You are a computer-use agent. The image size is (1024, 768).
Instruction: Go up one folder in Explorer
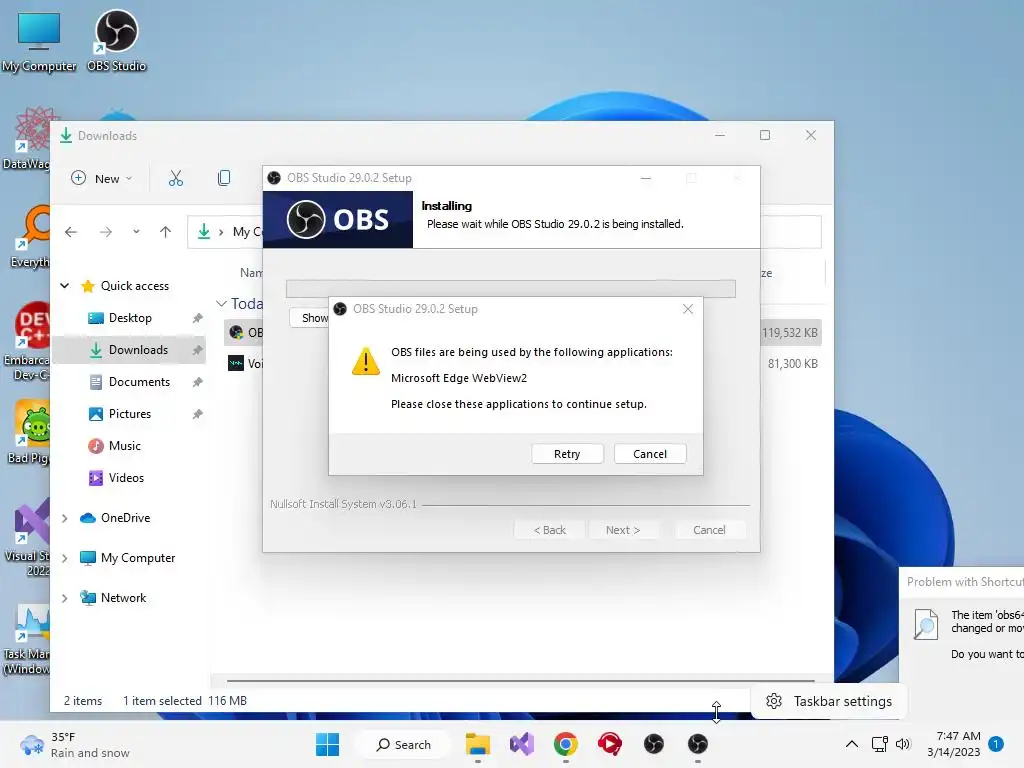click(165, 232)
